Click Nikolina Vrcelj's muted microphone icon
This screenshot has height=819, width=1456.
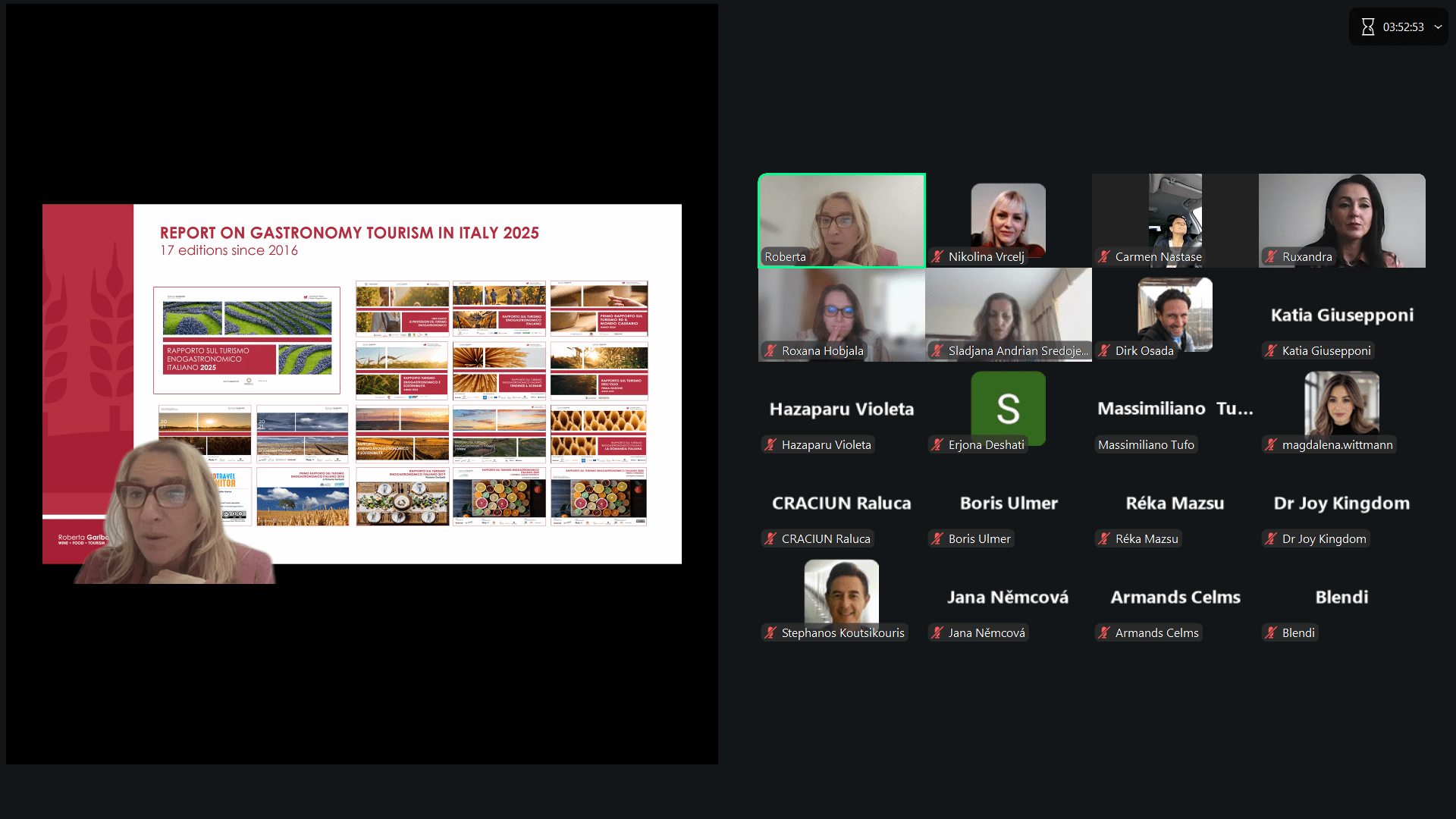pyautogui.click(x=938, y=257)
